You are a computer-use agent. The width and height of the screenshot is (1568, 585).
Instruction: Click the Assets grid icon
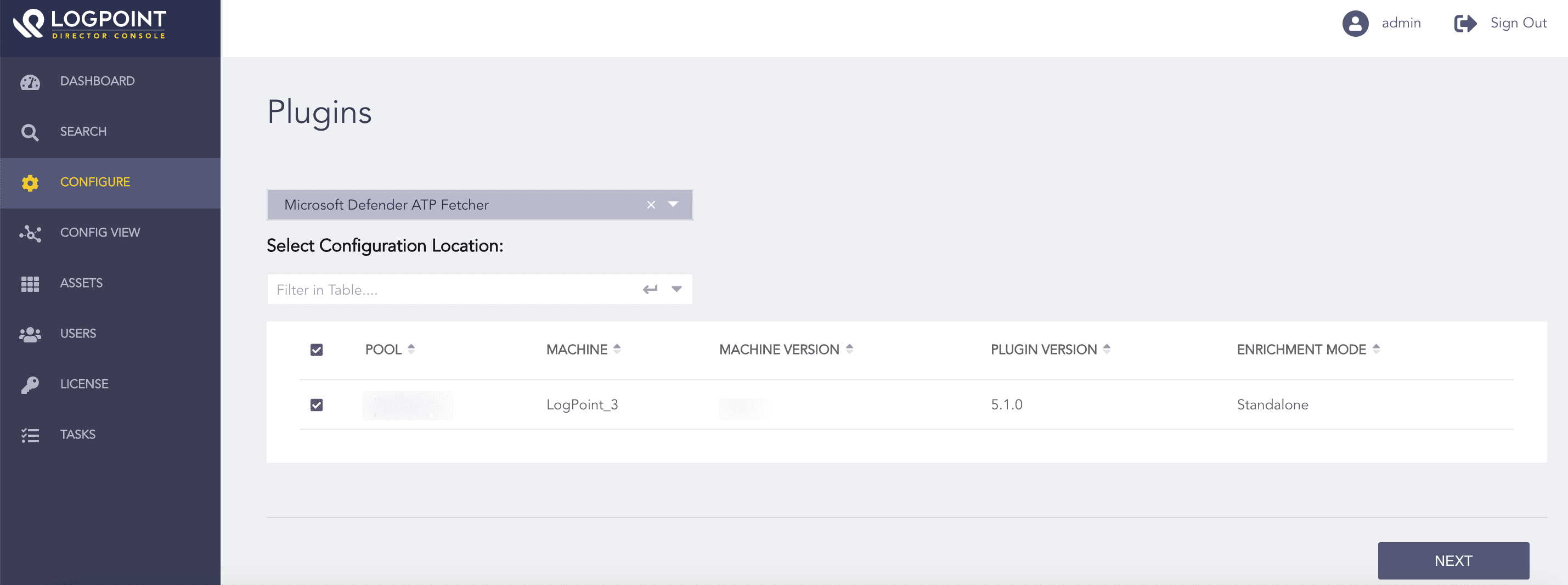coord(30,284)
